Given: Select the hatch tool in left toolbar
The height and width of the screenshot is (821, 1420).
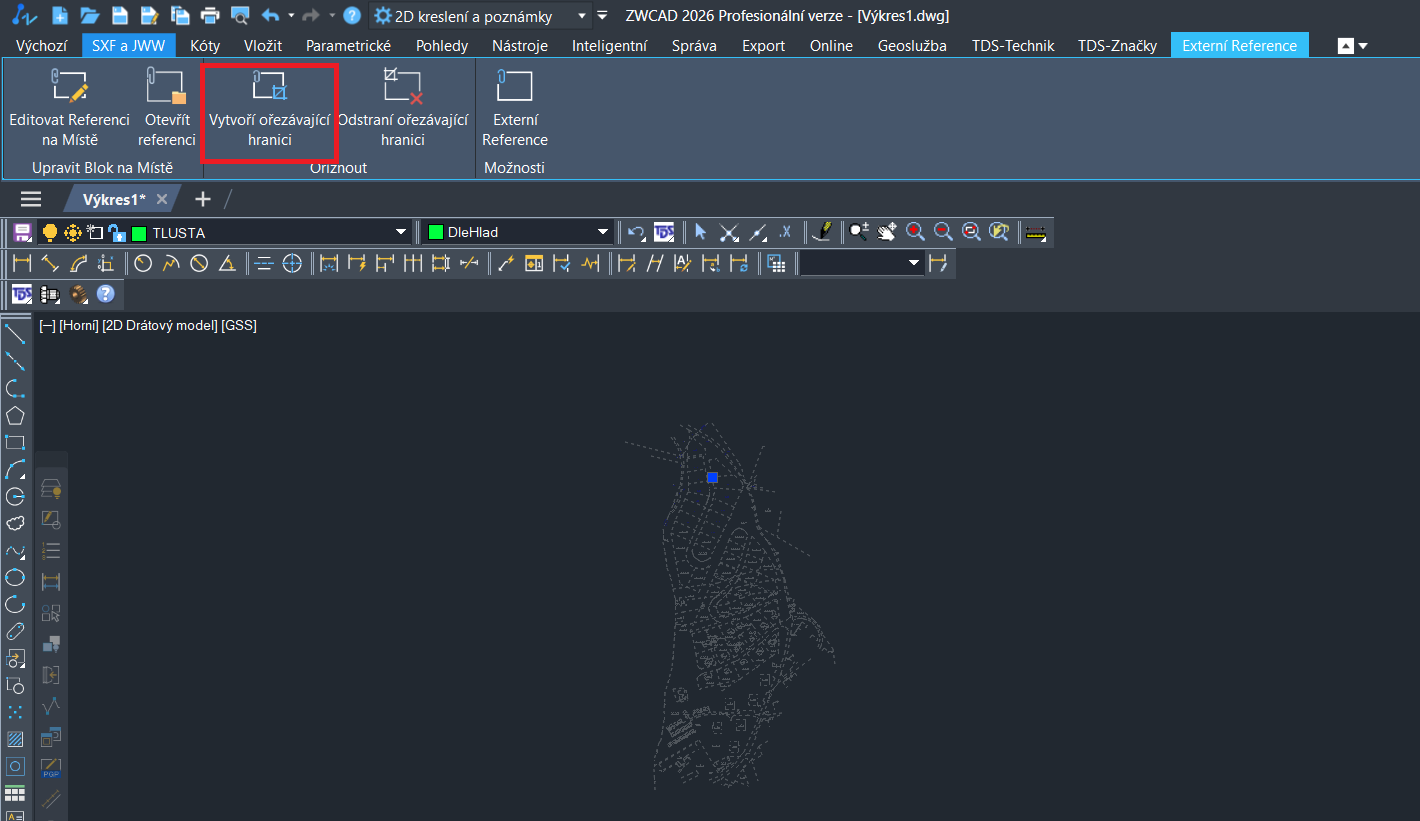Looking at the screenshot, I should 15,739.
